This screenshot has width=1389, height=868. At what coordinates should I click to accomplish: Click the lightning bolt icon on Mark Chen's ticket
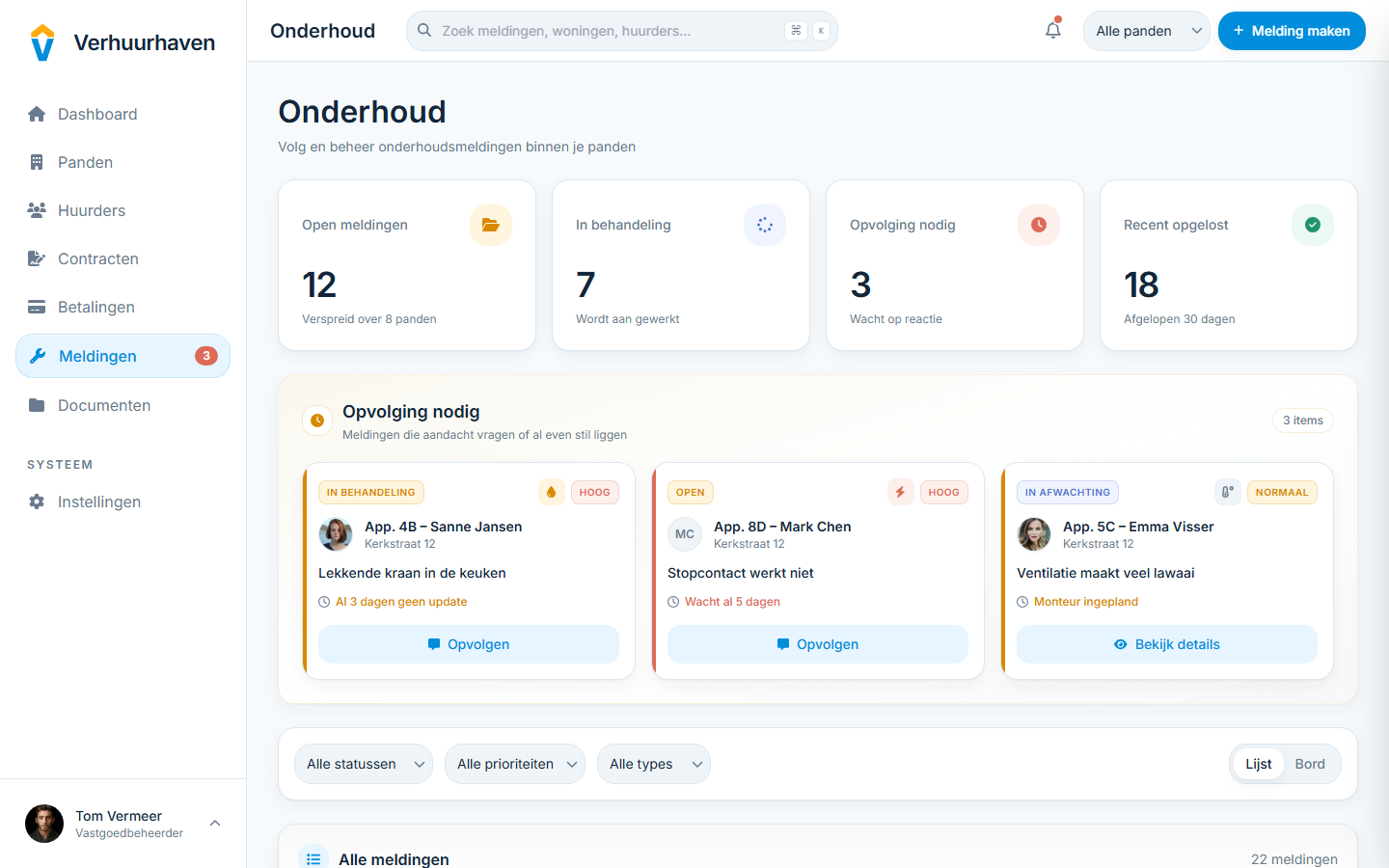[900, 492]
